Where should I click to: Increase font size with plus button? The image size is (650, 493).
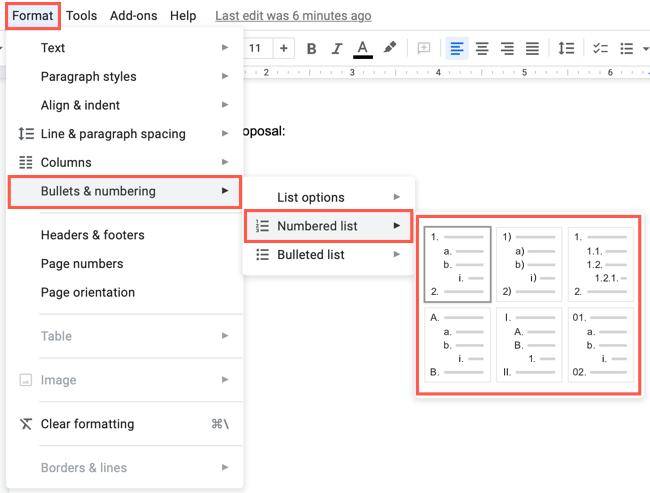(284, 49)
